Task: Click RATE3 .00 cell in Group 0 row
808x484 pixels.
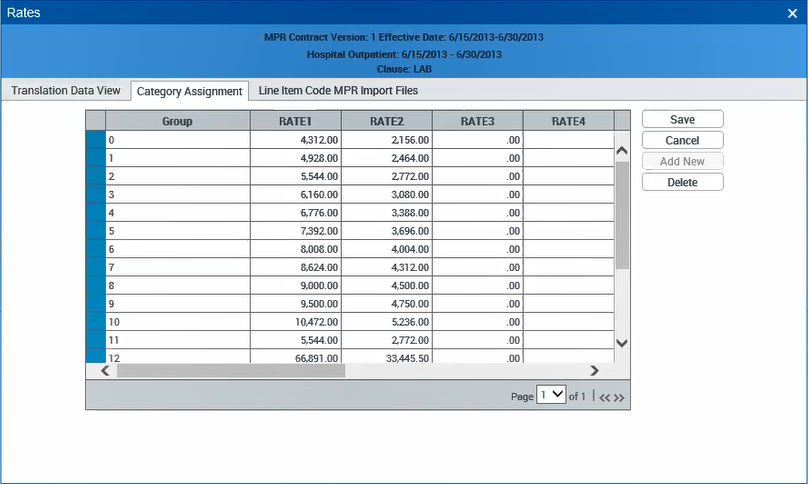Action: [x=478, y=140]
